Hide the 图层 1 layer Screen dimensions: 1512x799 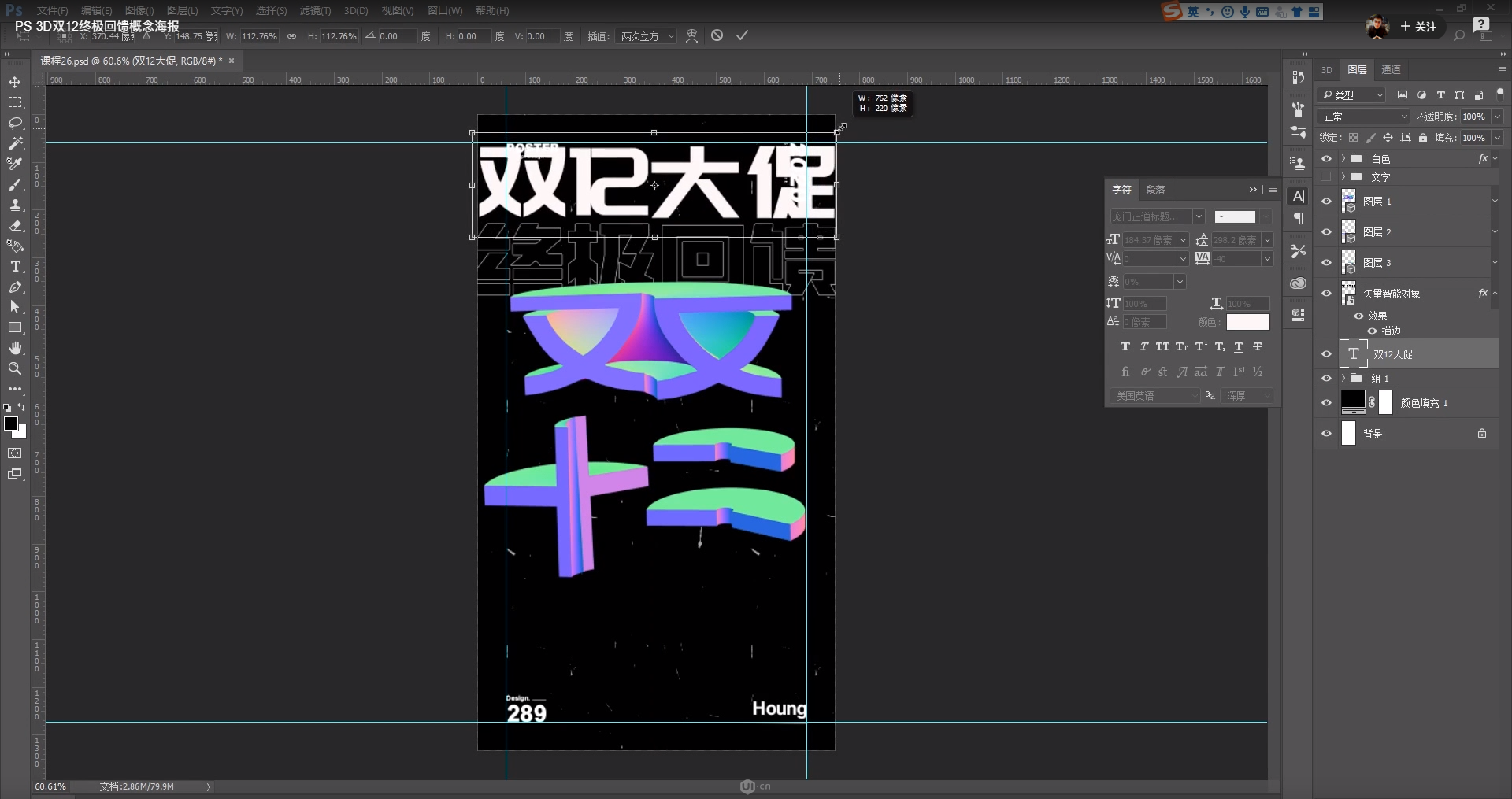point(1326,202)
